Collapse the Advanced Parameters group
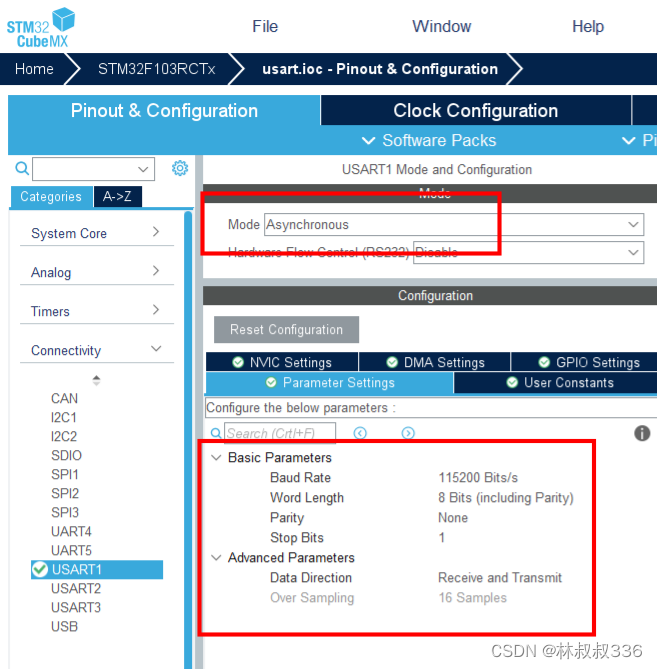 tap(216, 558)
